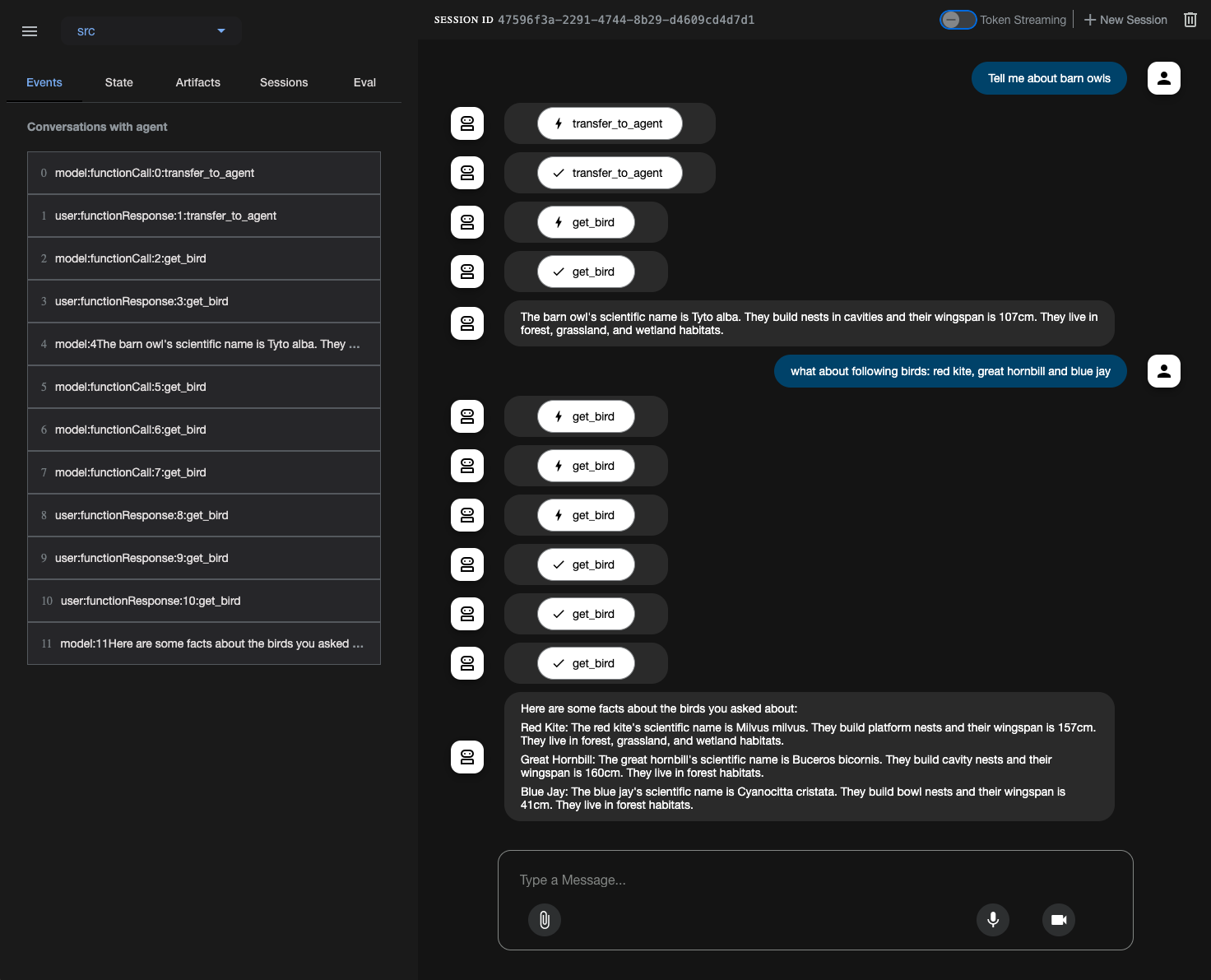
Task: Open the Artifacts tab
Action: 198,82
